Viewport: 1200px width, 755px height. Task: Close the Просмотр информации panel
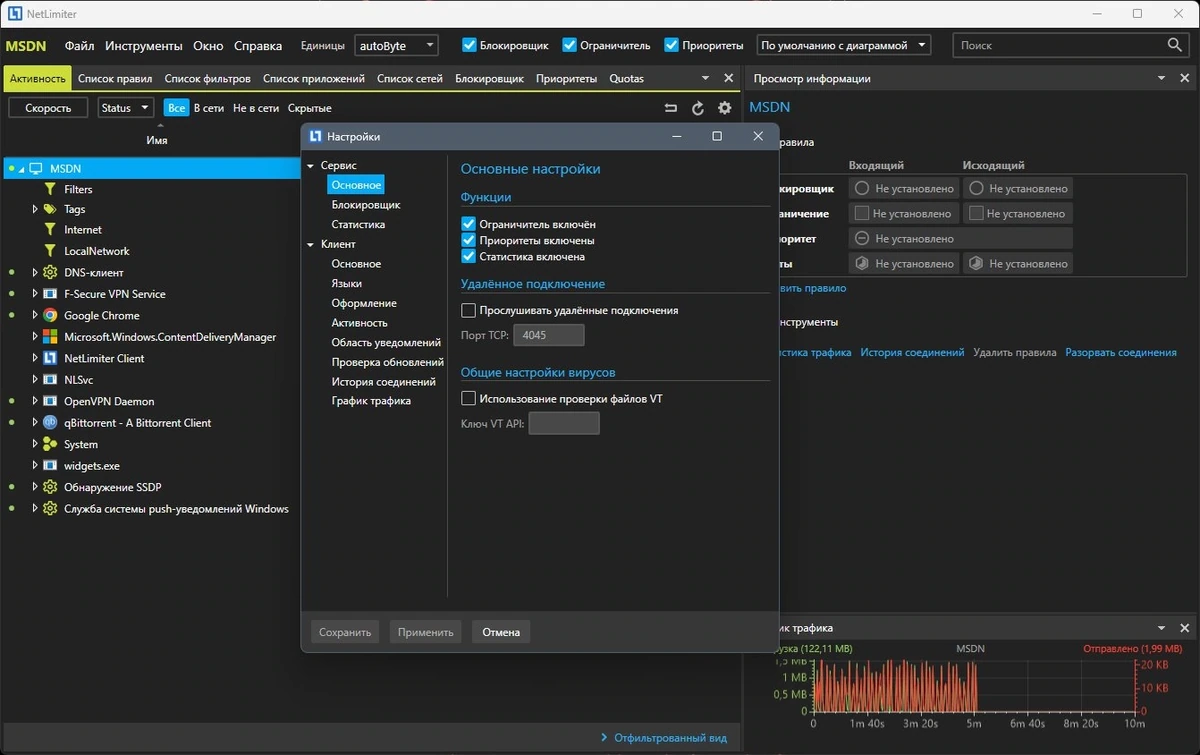click(1185, 78)
